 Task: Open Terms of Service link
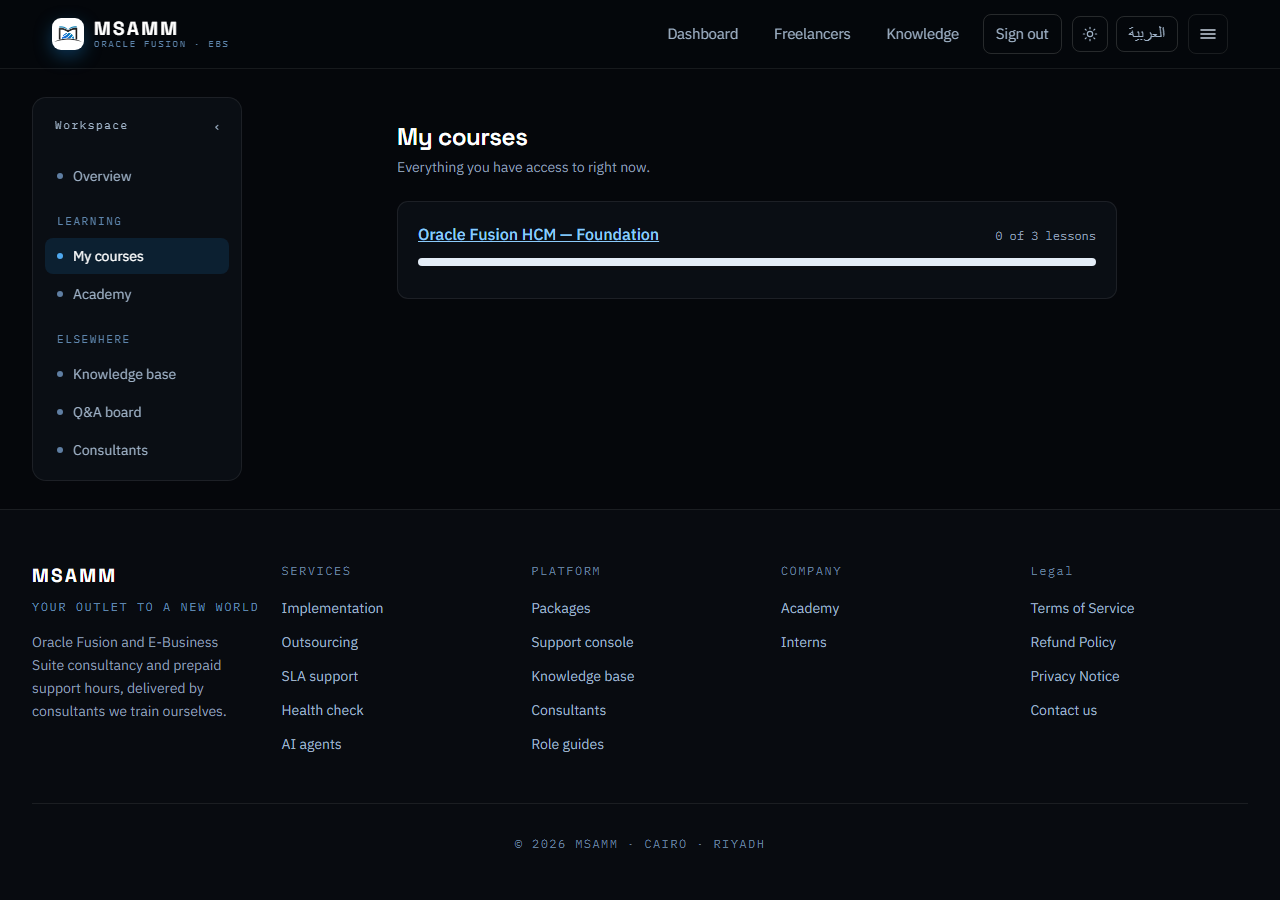pyautogui.click(x=1082, y=608)
